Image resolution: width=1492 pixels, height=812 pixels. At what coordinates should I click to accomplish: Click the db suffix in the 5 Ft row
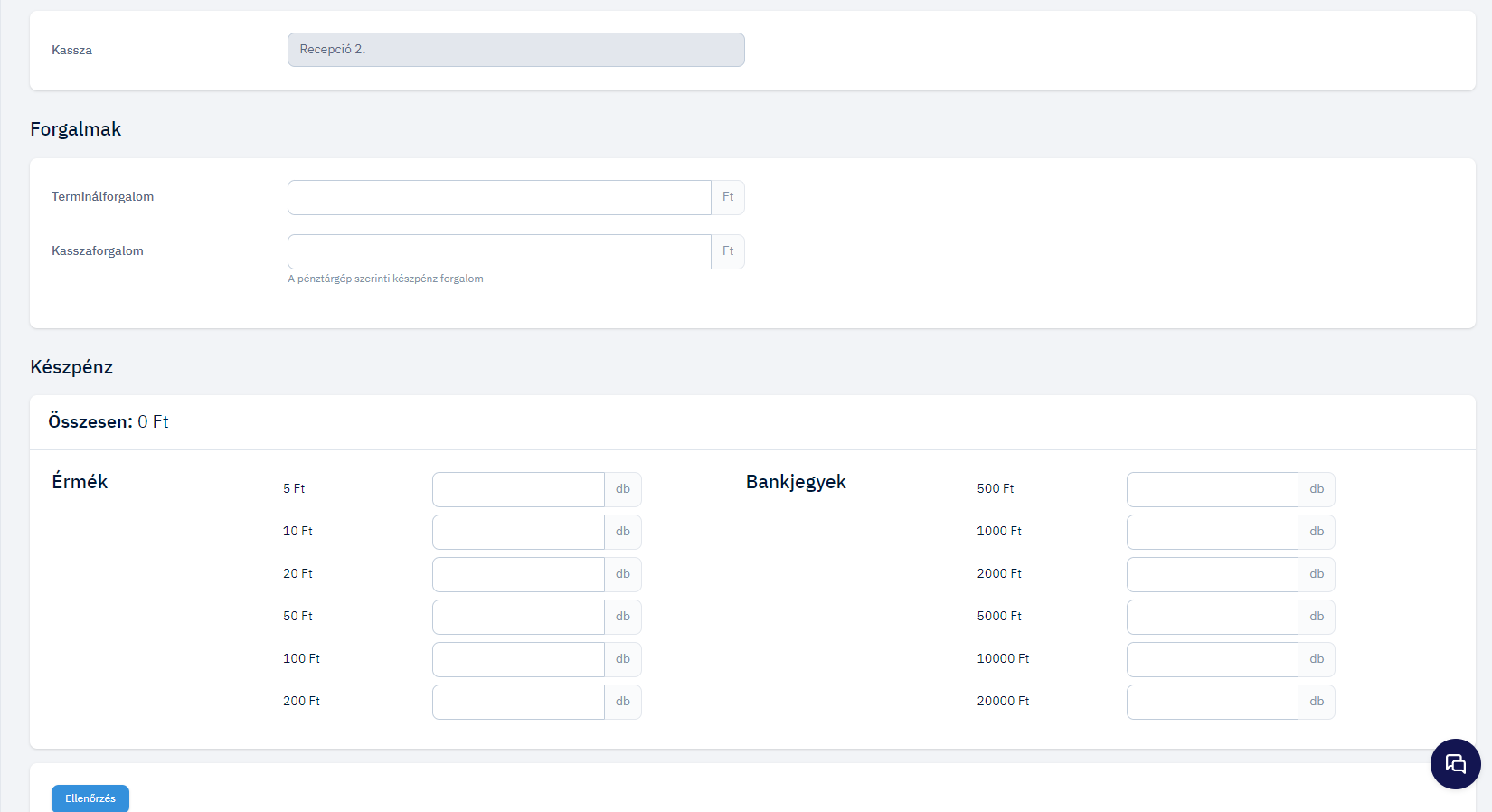pyautogui.click(x=623, y=489)
